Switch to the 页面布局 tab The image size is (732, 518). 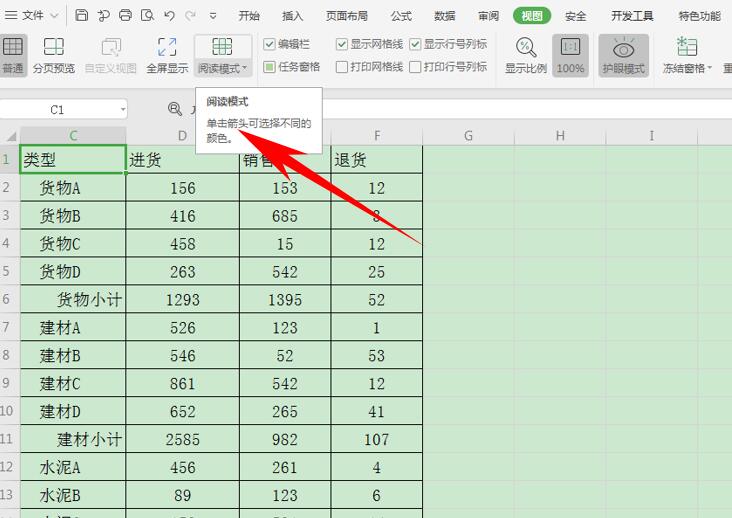tap(347, 16)
